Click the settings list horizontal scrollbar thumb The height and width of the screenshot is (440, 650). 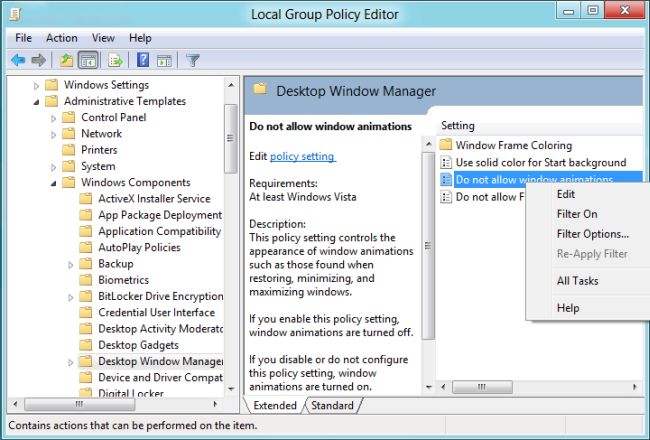click(482, 387)
